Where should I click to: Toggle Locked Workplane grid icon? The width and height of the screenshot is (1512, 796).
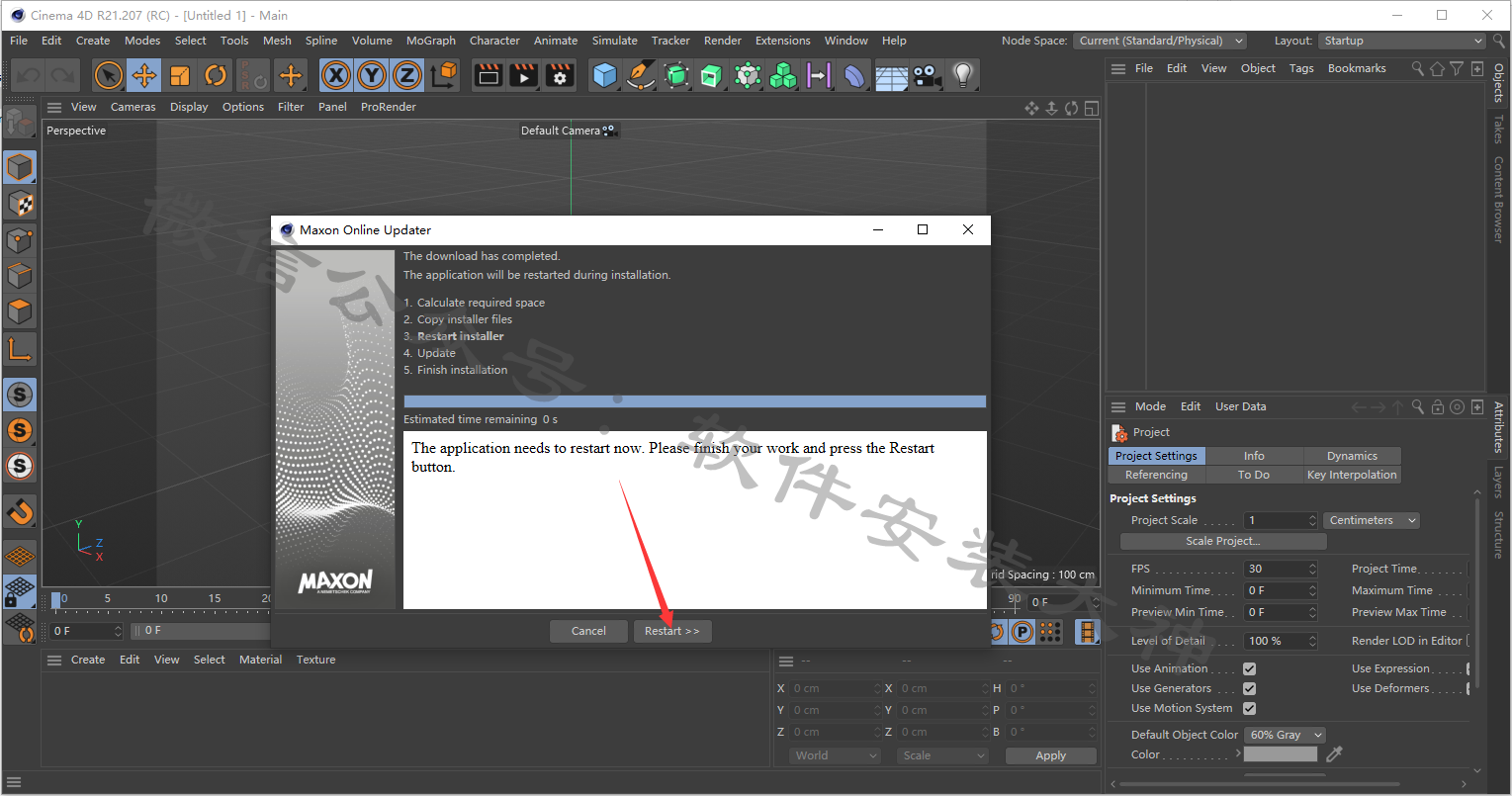pyautogui.click(x=20, y=591)
